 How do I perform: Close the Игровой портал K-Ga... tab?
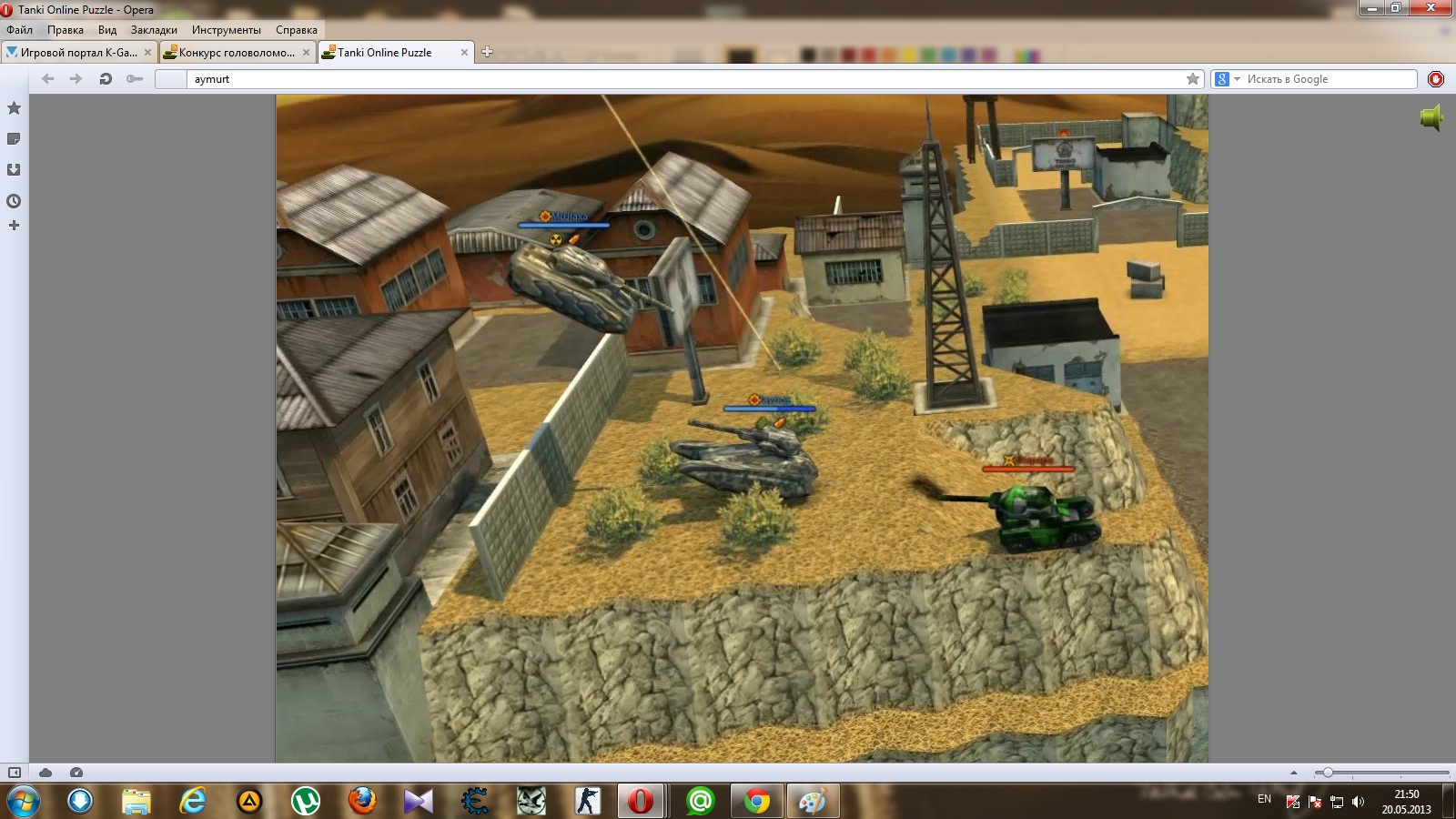click(x=147, y=53)
